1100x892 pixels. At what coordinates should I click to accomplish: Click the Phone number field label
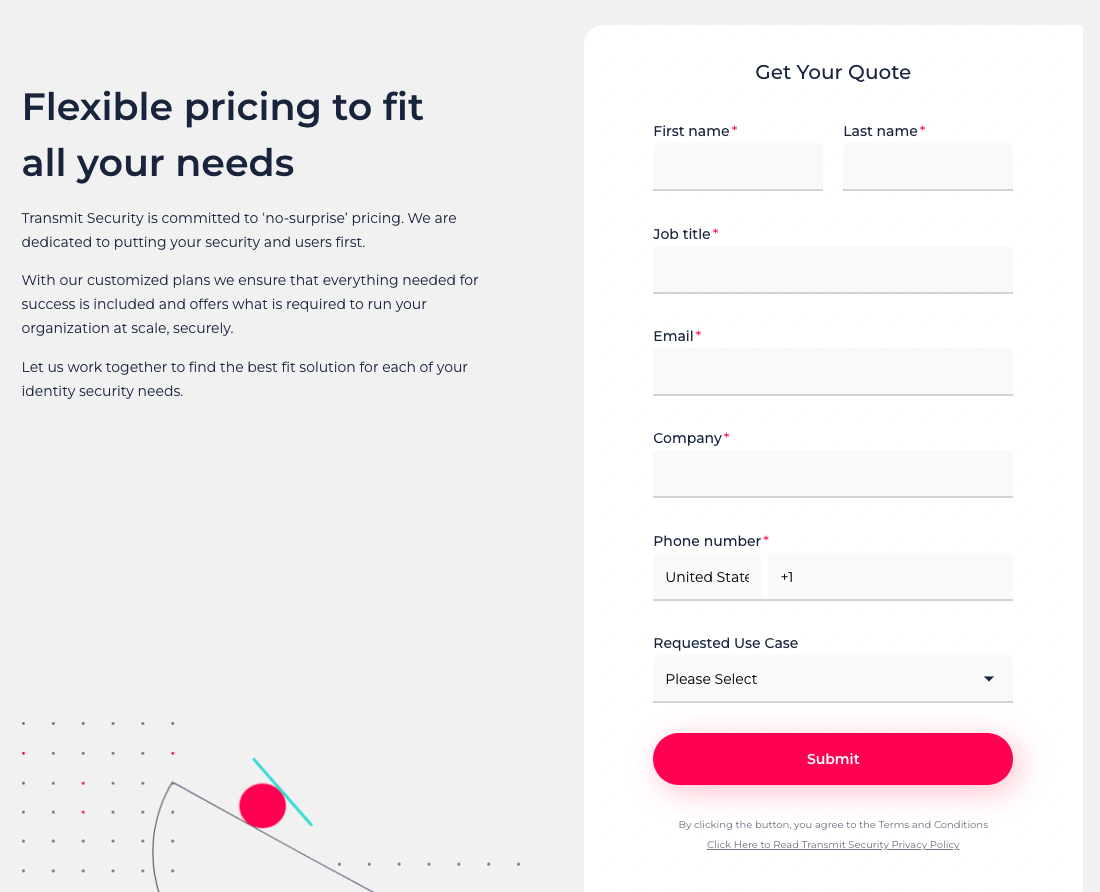(x=707, y=541)
